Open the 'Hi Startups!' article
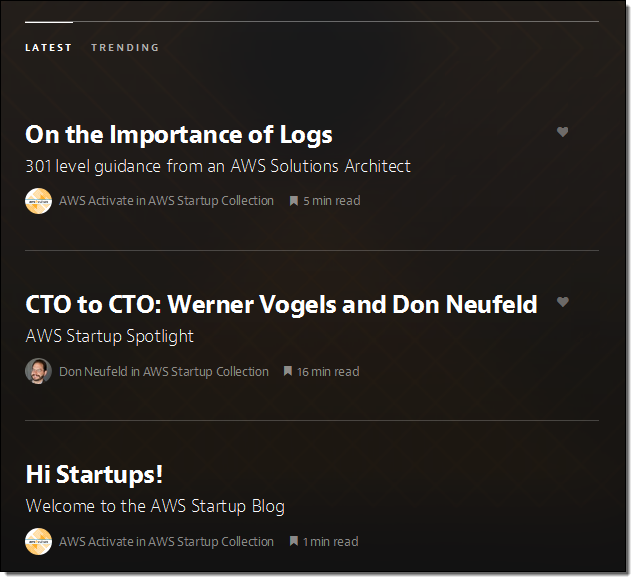 94,474
